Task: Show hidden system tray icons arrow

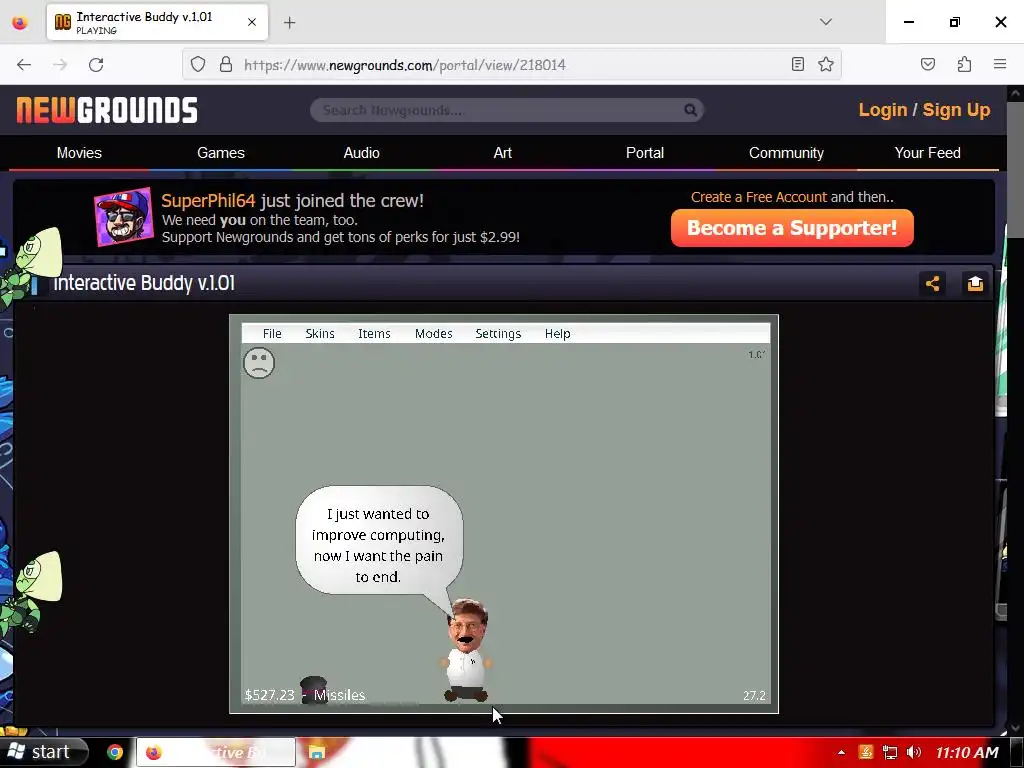Action: point(841,752)
